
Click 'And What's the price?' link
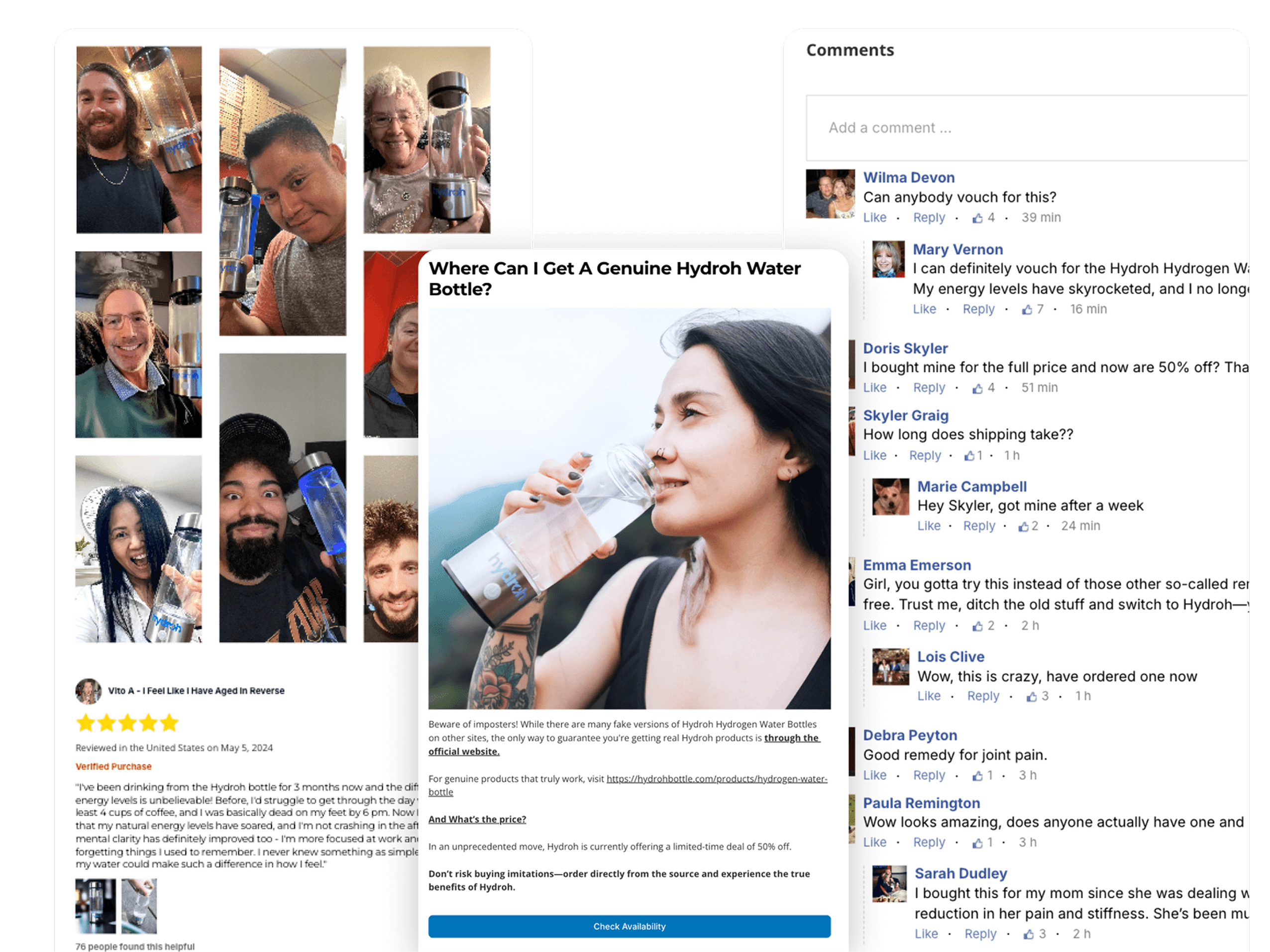477,820
